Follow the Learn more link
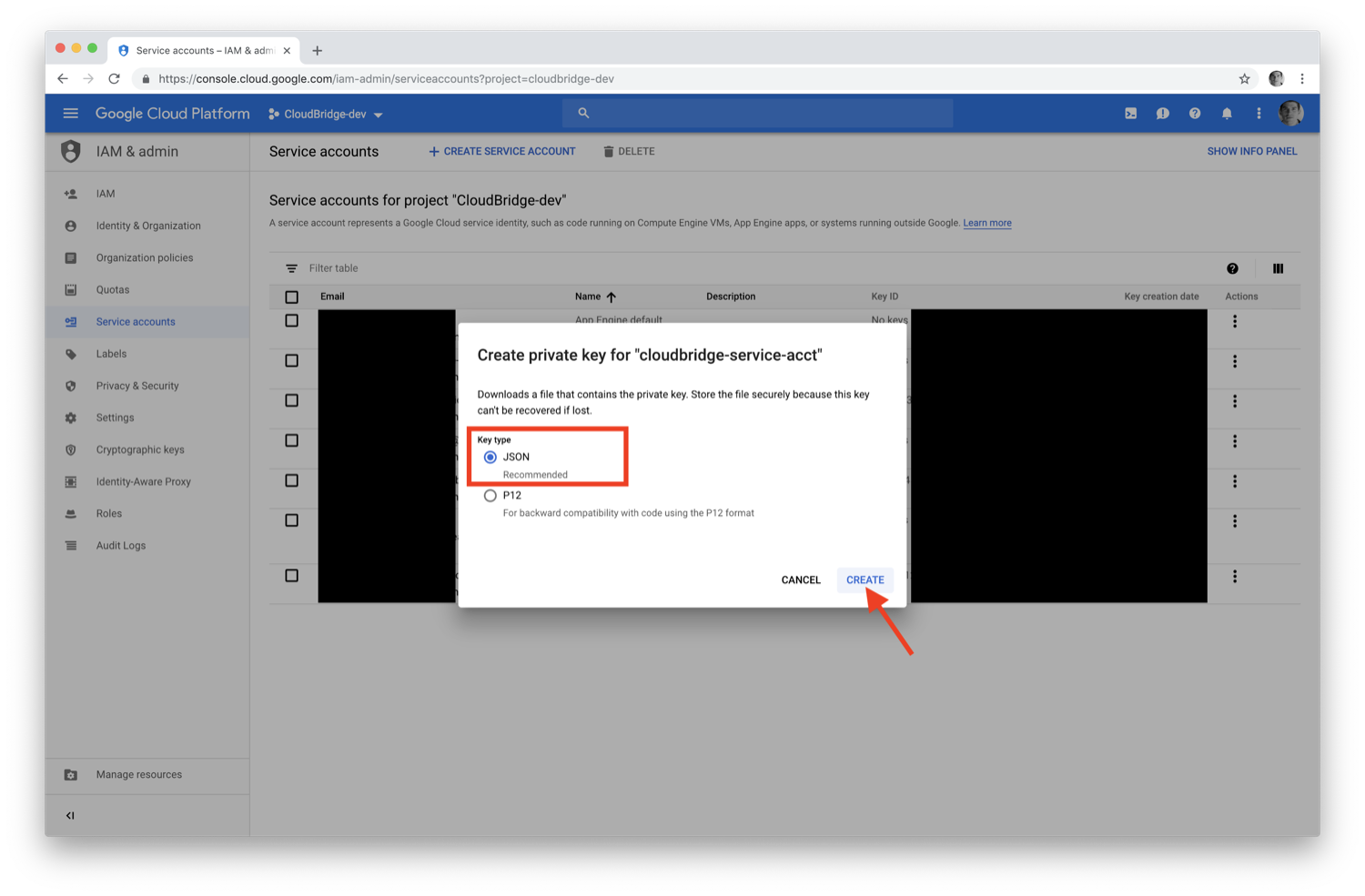This screenshot has height=896, width=1365. click(x=987, y=223)
